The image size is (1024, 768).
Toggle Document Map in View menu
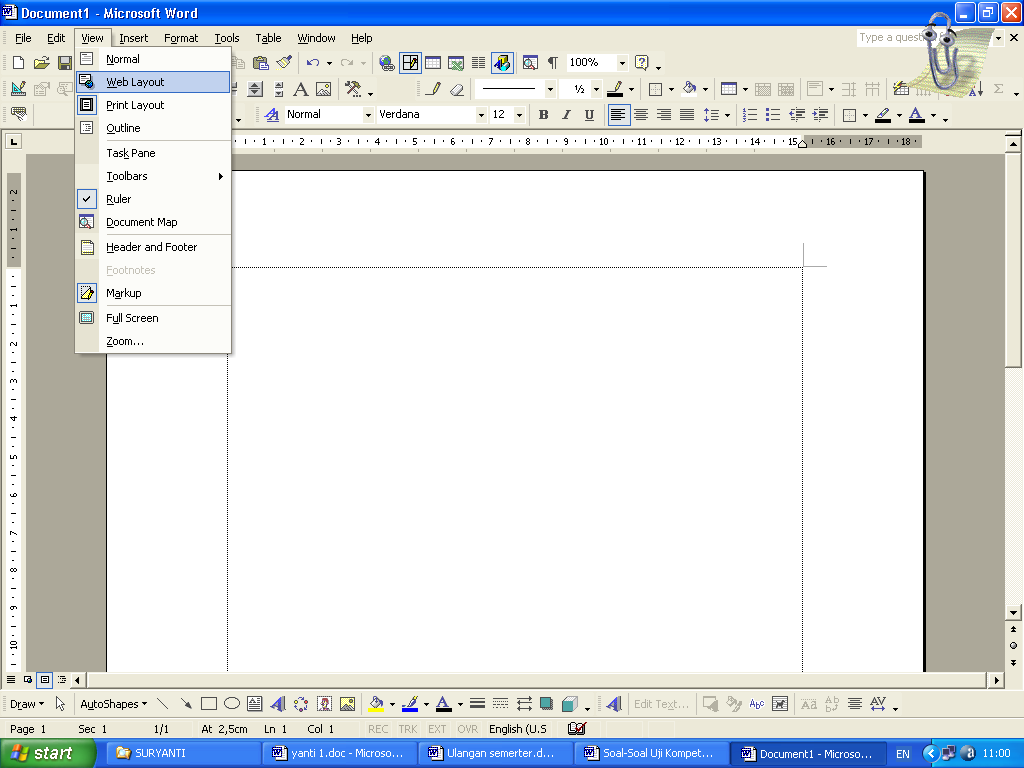[x=153, y=222]
